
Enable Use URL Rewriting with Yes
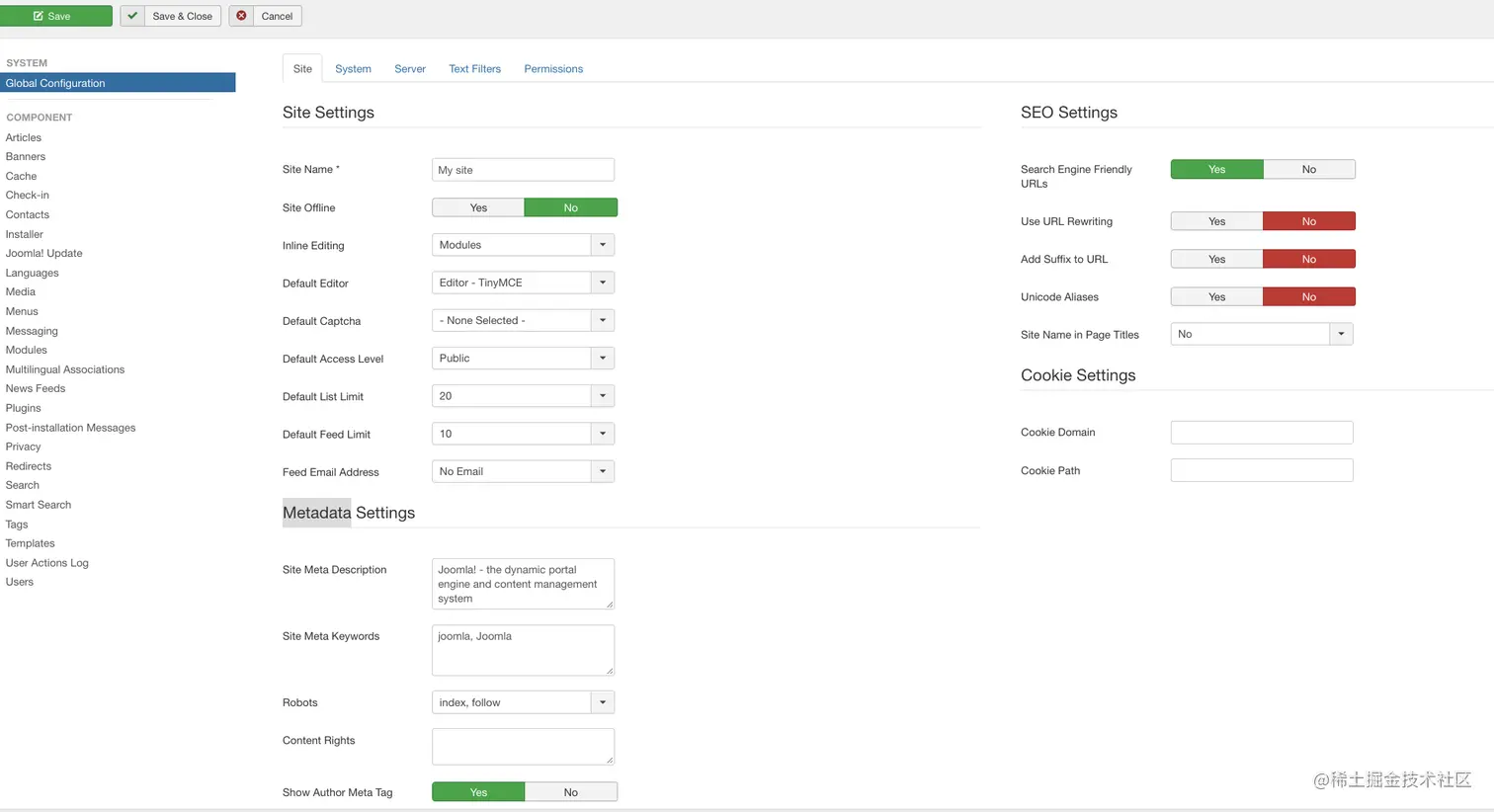[x=1216, y=221]
